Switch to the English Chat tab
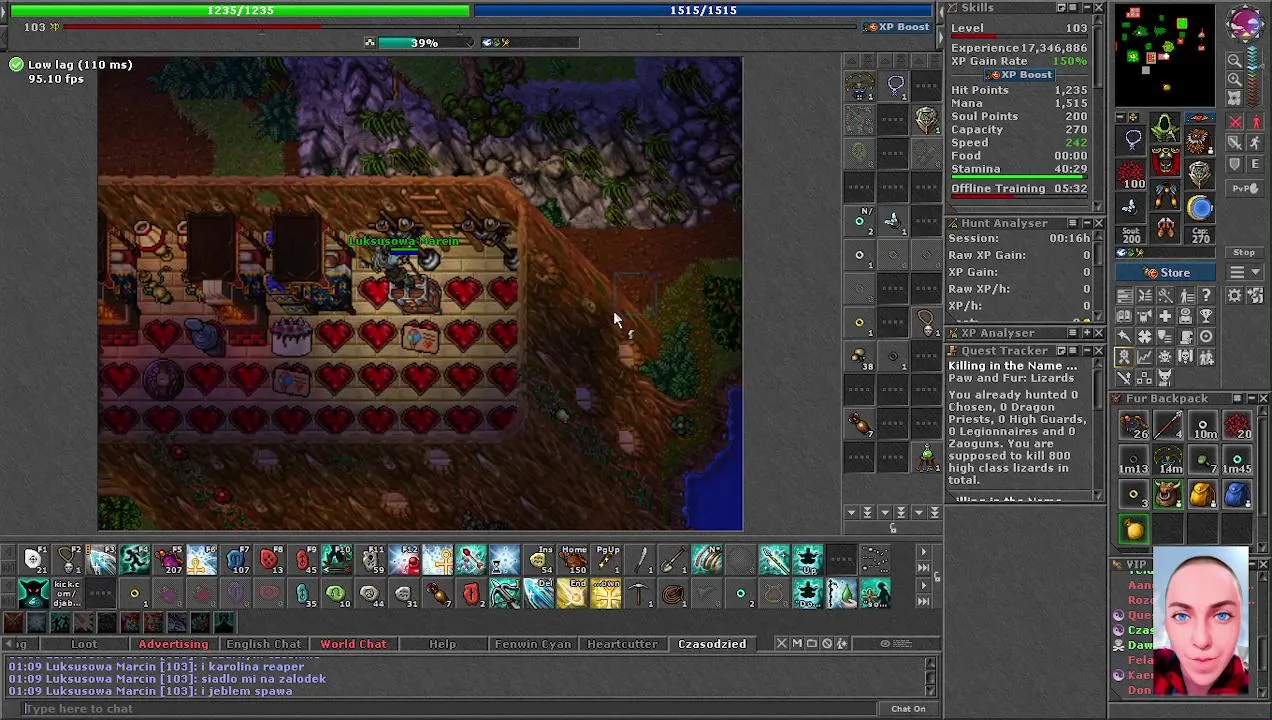This screenshot has height=720, width=1272. coord(263,644)
